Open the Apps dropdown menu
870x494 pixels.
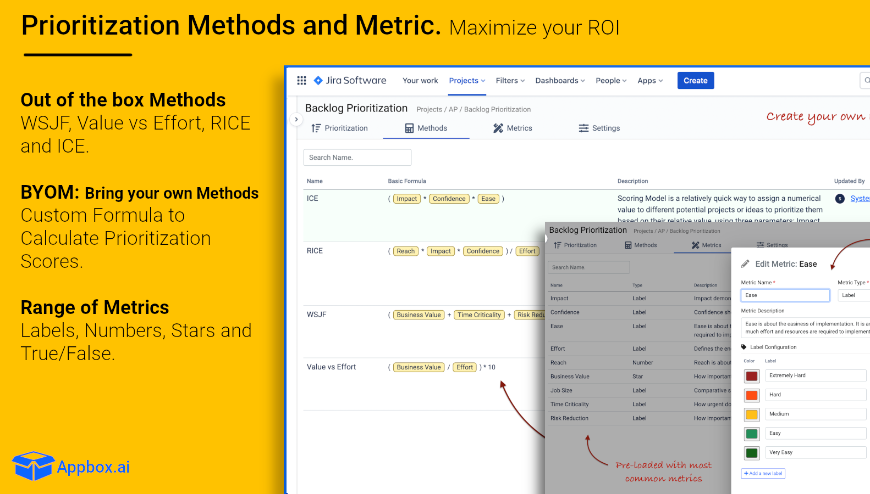pyautogui.click(x=650, y=80)
